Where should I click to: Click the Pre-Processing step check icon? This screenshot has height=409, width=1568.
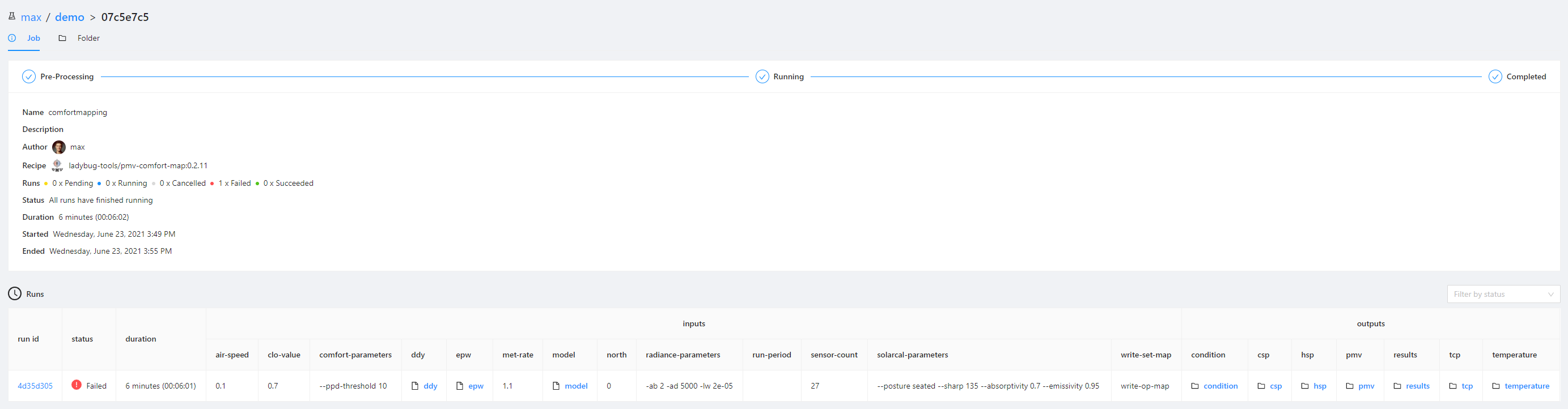pos(28,76)
